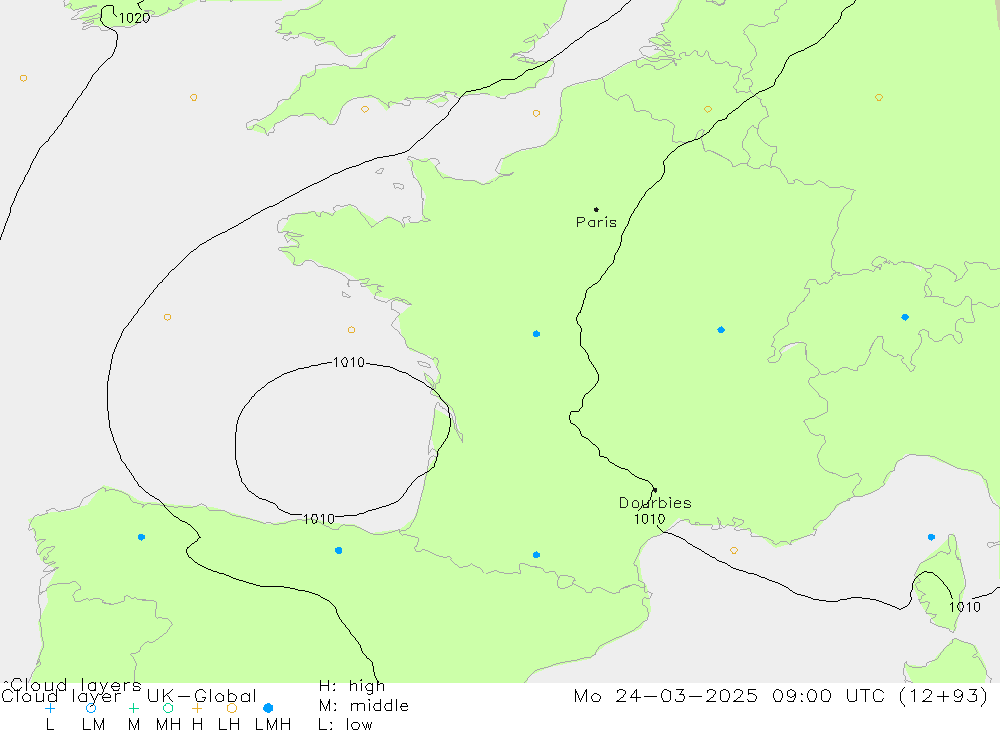Viewport: 1000px width, 733px height.
Task: Click the LMH cloud marker over the Pyrenees
Action: point(536,555)
